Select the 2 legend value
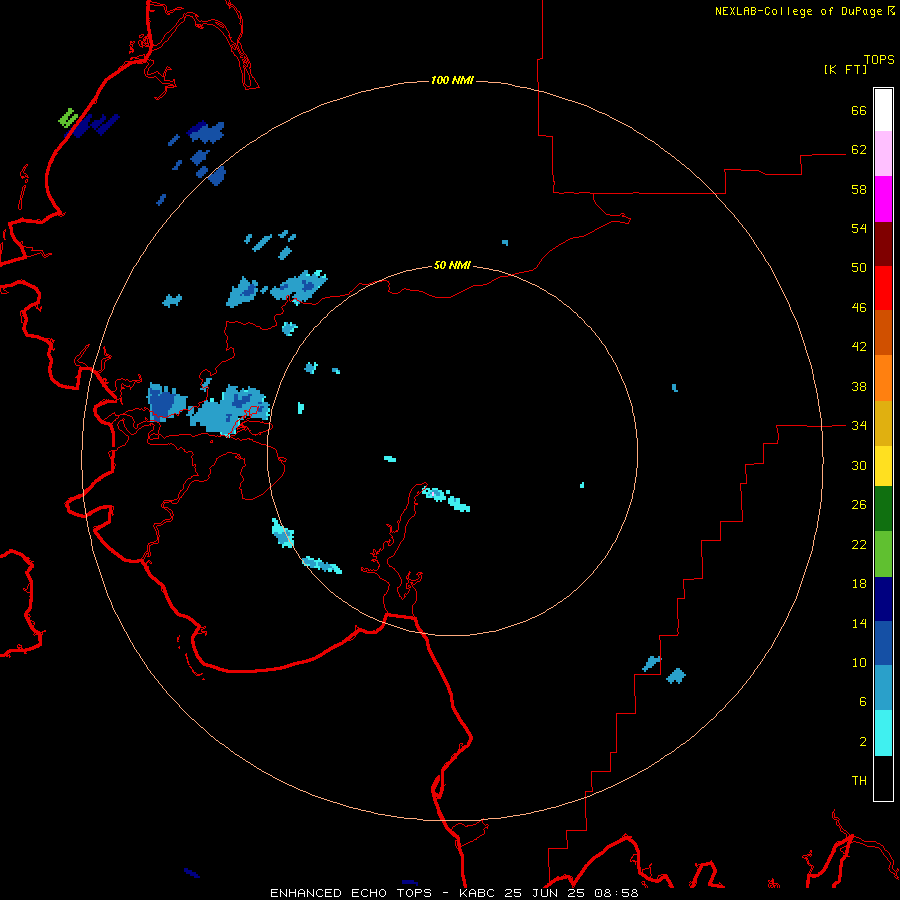 tap(862, 742)
